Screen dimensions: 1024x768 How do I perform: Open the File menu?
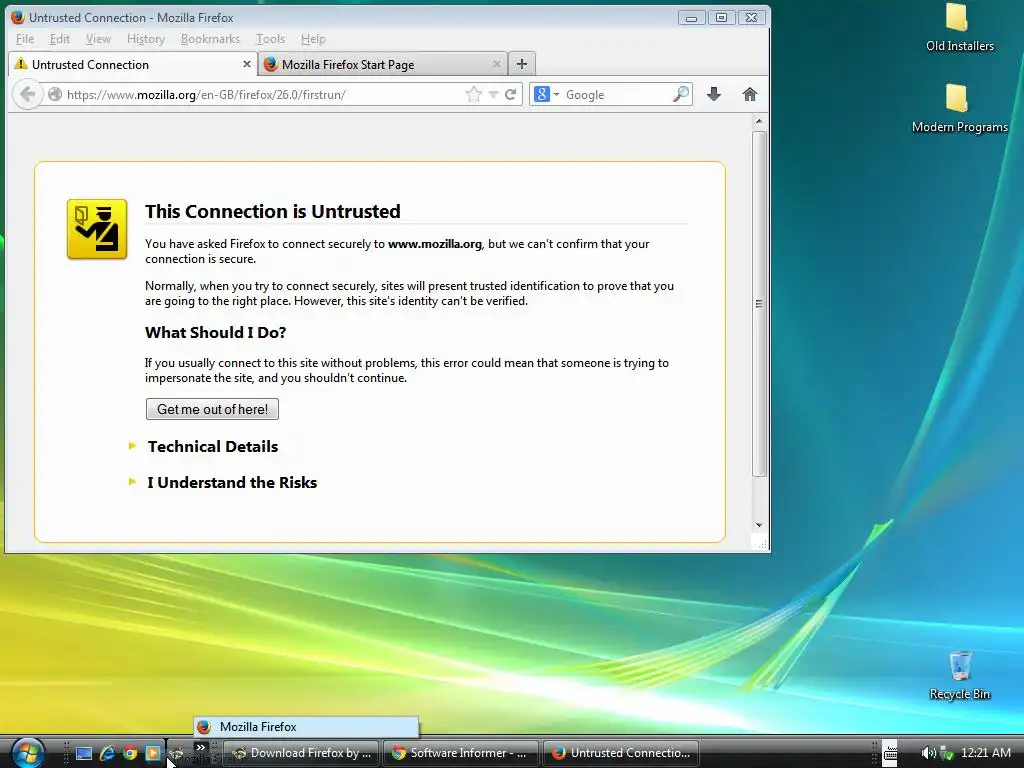[25, 39]
